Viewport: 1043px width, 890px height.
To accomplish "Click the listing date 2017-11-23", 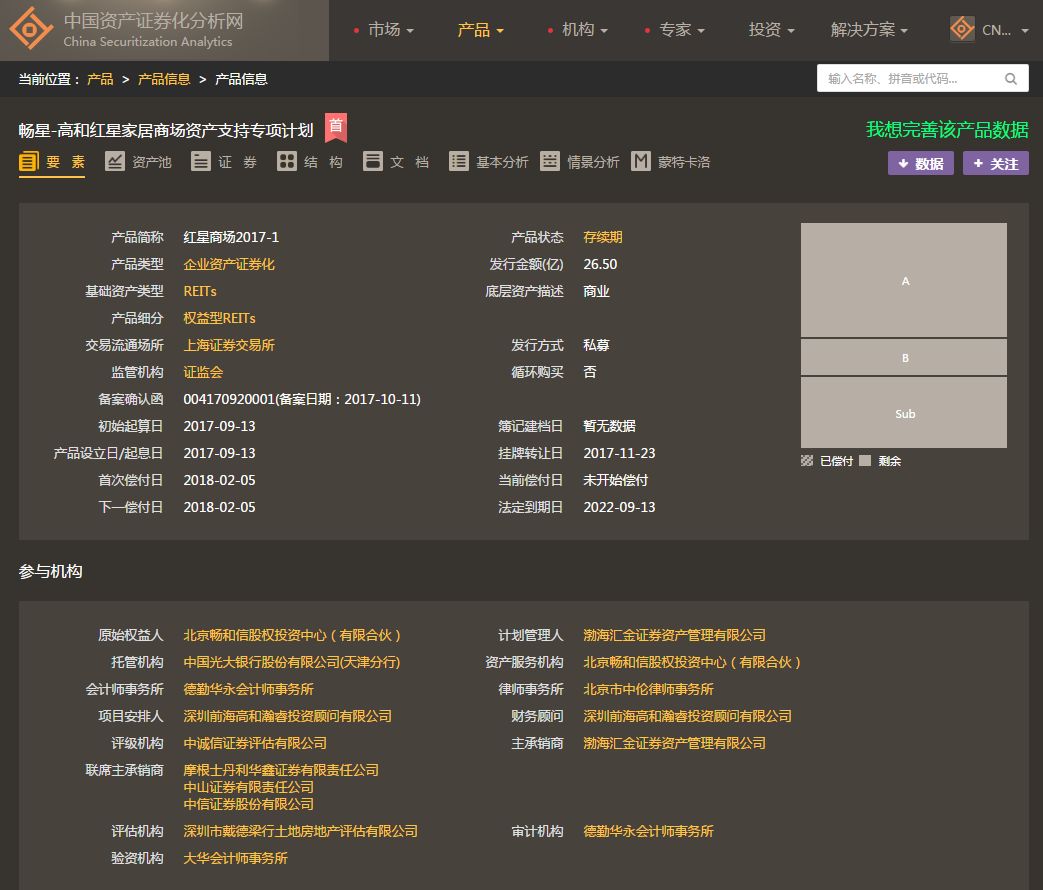I will click(x=619, y=453).
